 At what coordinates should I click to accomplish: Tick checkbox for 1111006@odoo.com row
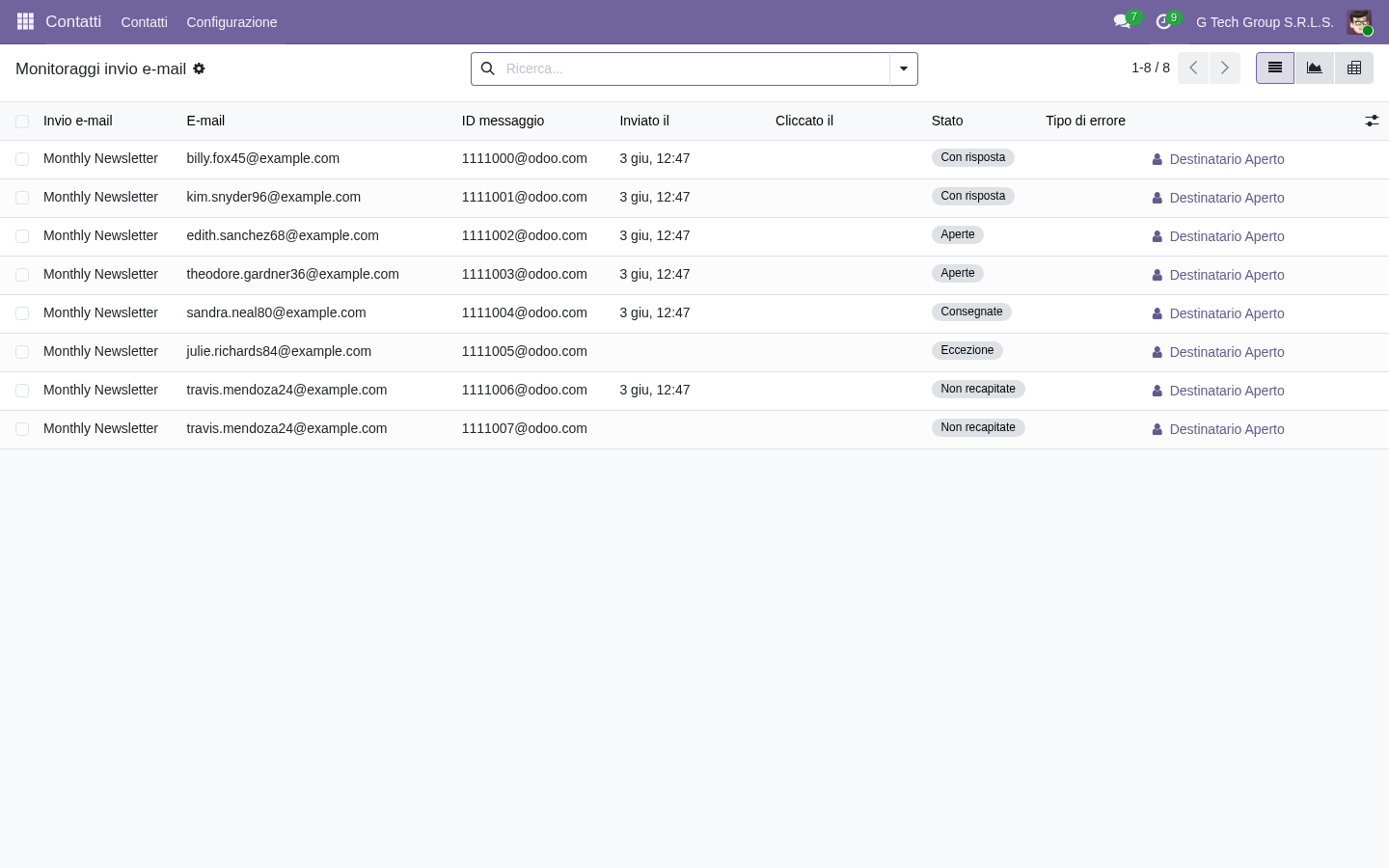(22, 391)
